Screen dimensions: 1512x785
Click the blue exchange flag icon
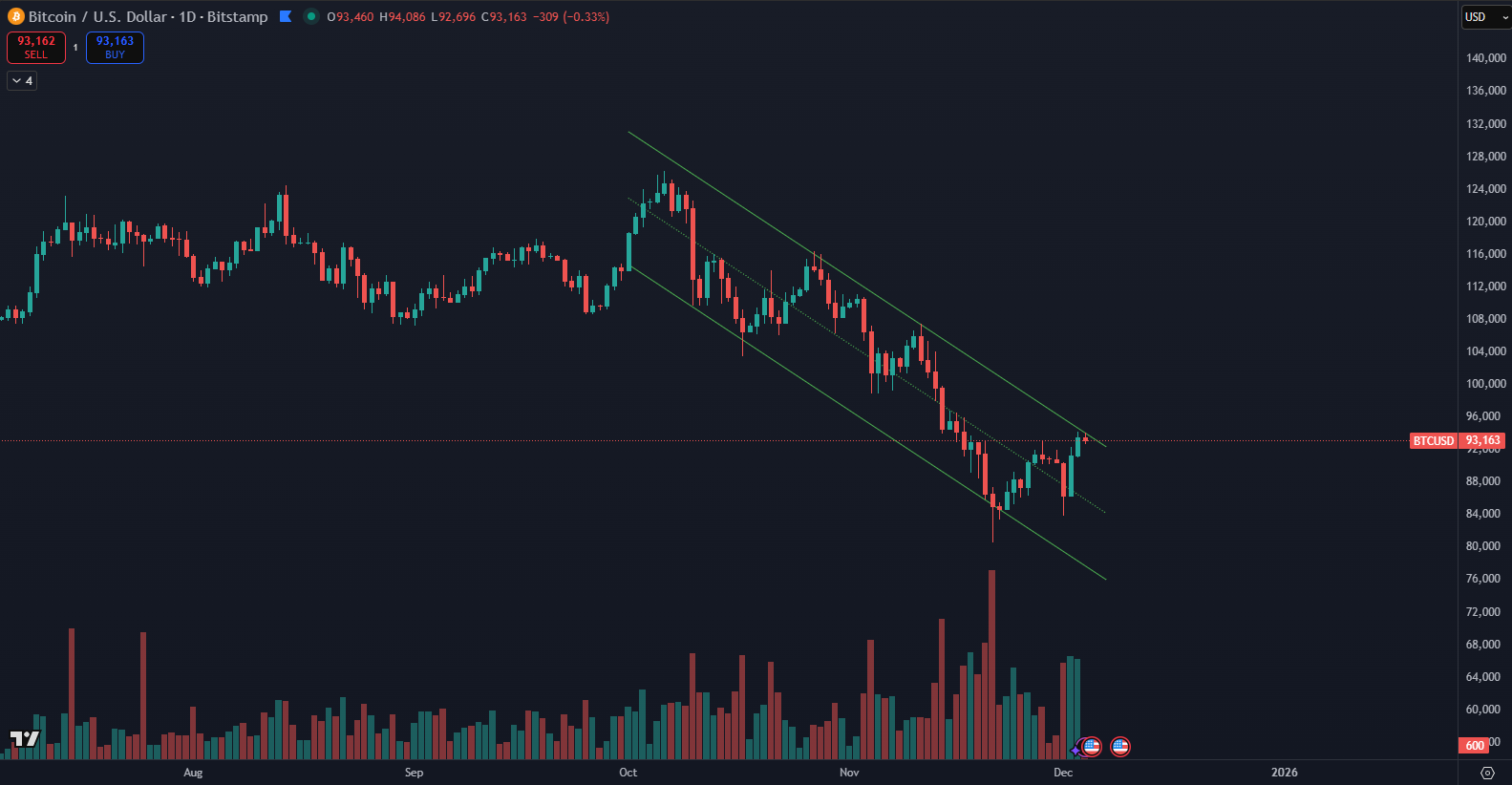point(286,16)
